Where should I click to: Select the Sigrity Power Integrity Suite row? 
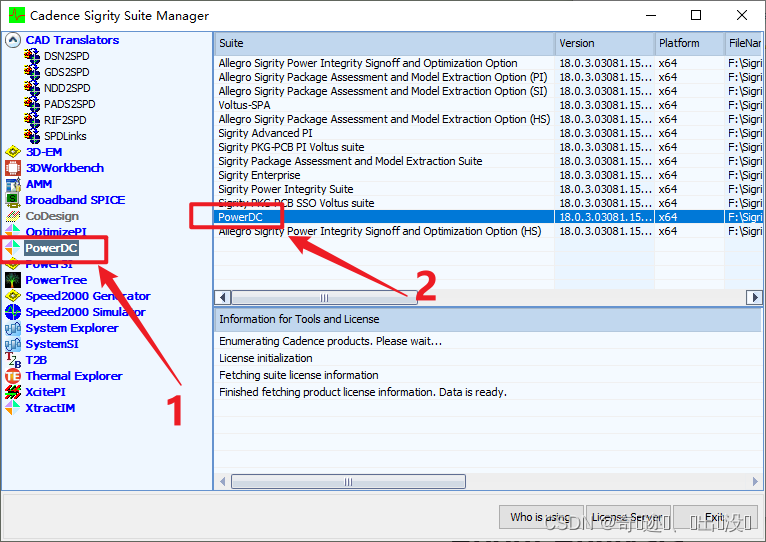[x=487, y=189]
